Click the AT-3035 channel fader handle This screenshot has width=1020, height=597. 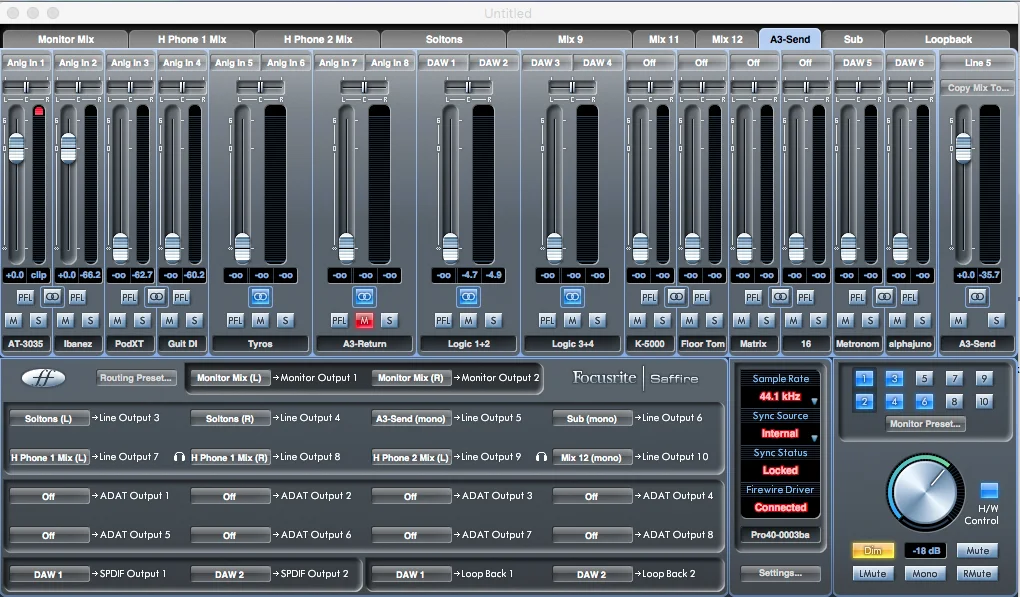pos(16,148)
